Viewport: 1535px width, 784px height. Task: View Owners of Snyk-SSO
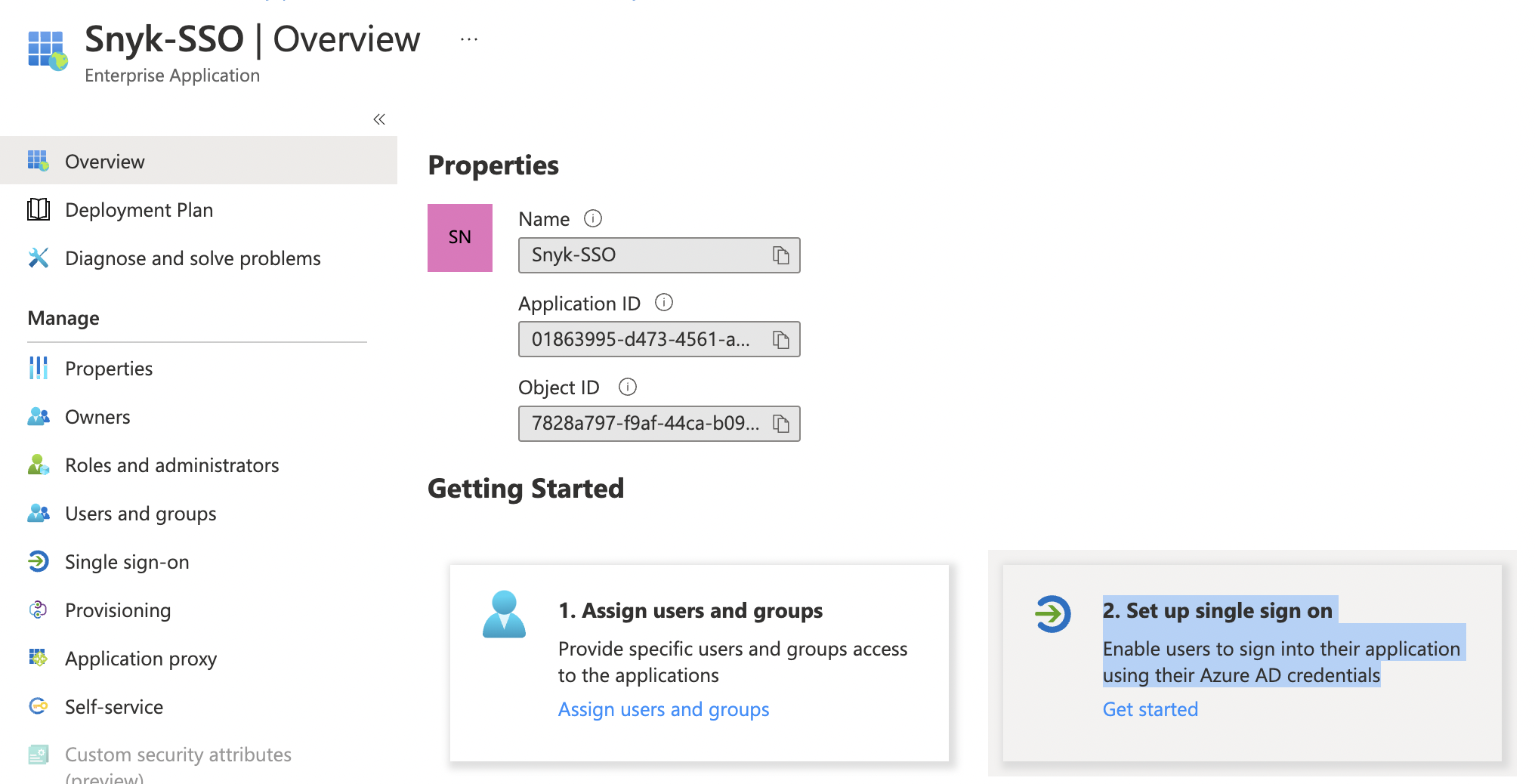pyautogui.click(x=97, y=416)
